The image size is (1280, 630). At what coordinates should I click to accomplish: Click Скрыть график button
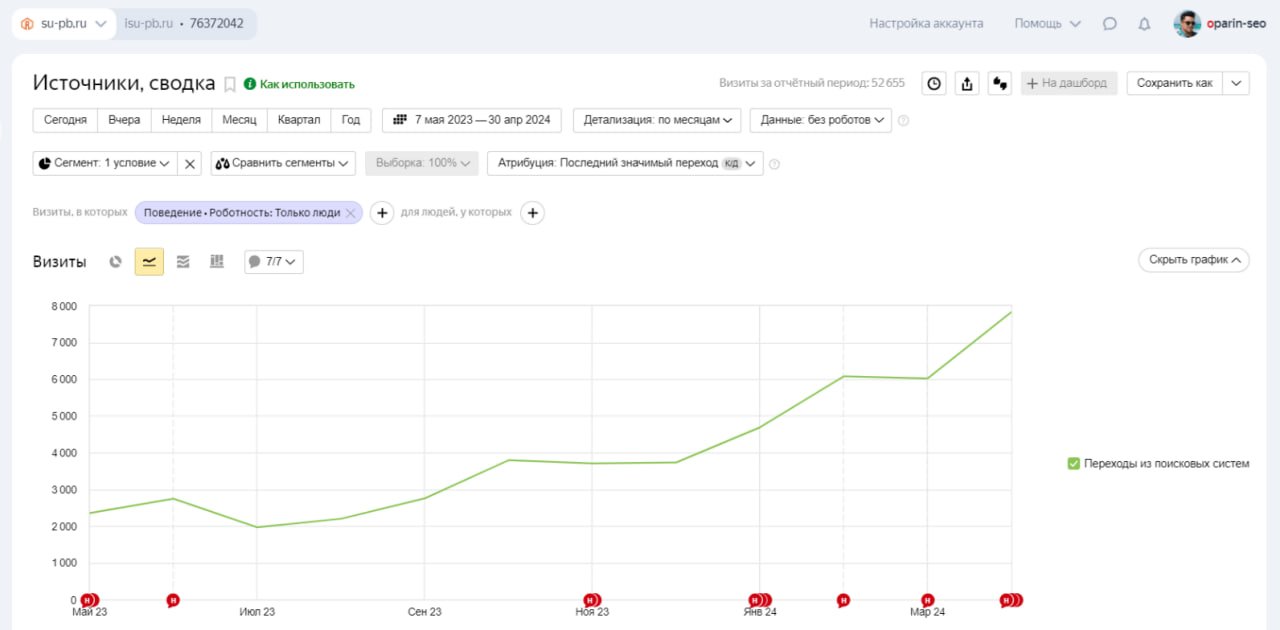click(1193, 260)
